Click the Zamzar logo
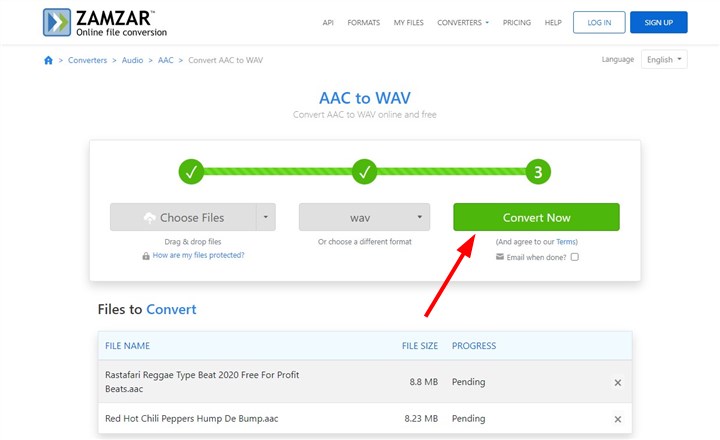The width and height of the screenshot is (720, 440). pos(105,22)
